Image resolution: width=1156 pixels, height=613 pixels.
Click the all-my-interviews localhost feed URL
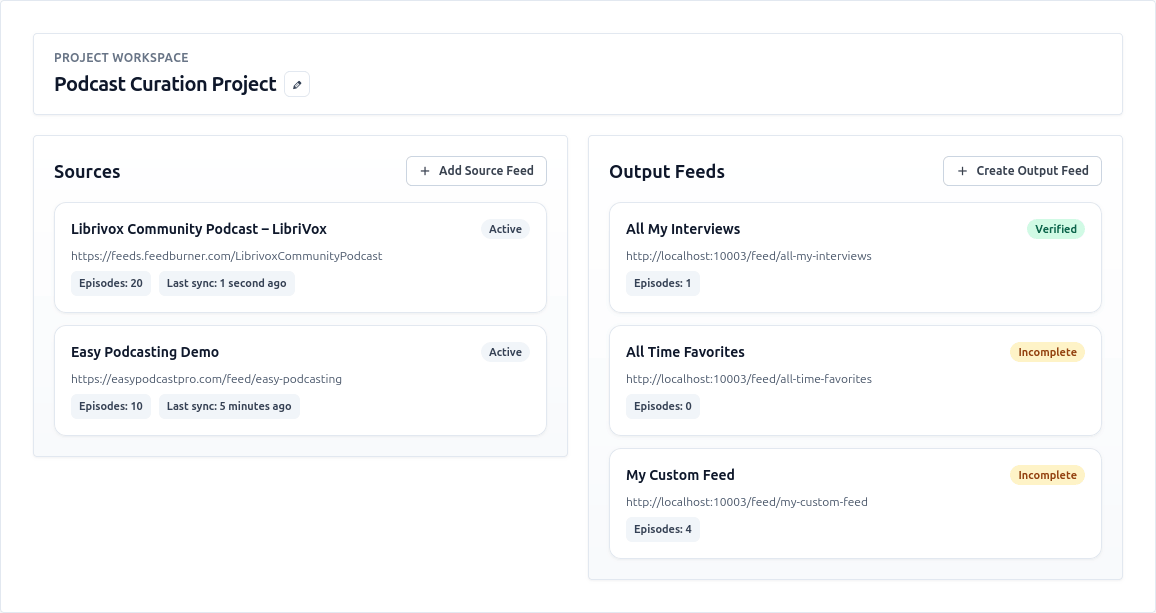(748, 256)
